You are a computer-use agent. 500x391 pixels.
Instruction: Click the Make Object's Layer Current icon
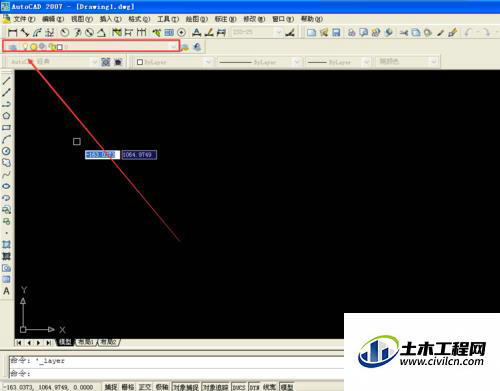[x=185, y=47]
